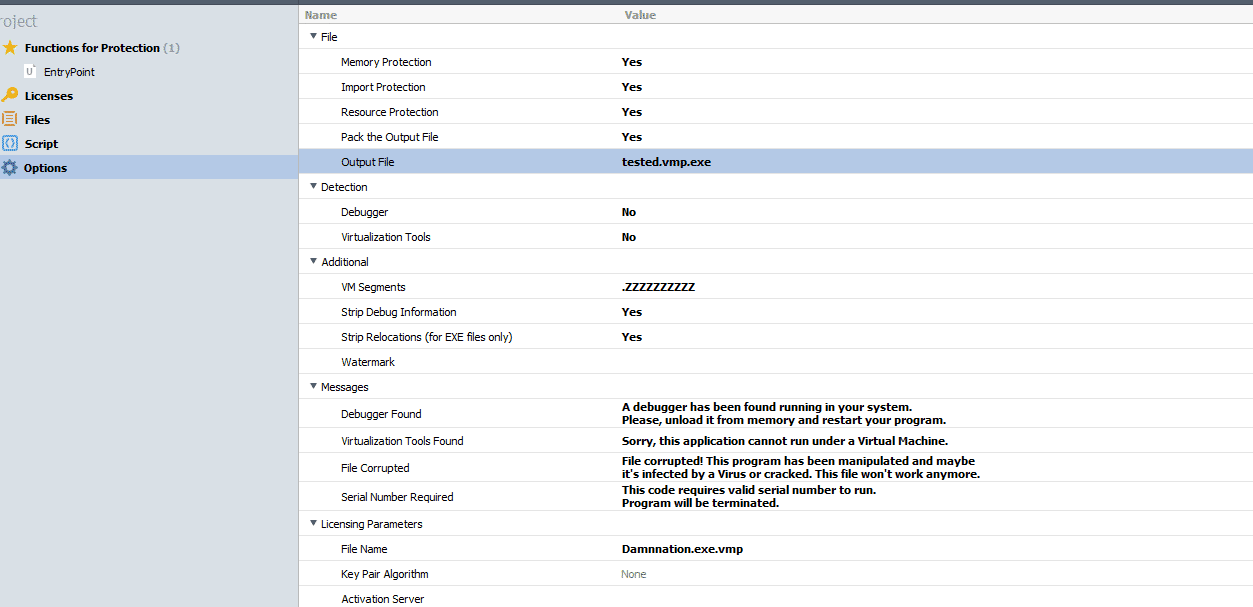Screen dimensions: 1253x607
Task: Open the Files section
Action: click(x=37, y=120)
